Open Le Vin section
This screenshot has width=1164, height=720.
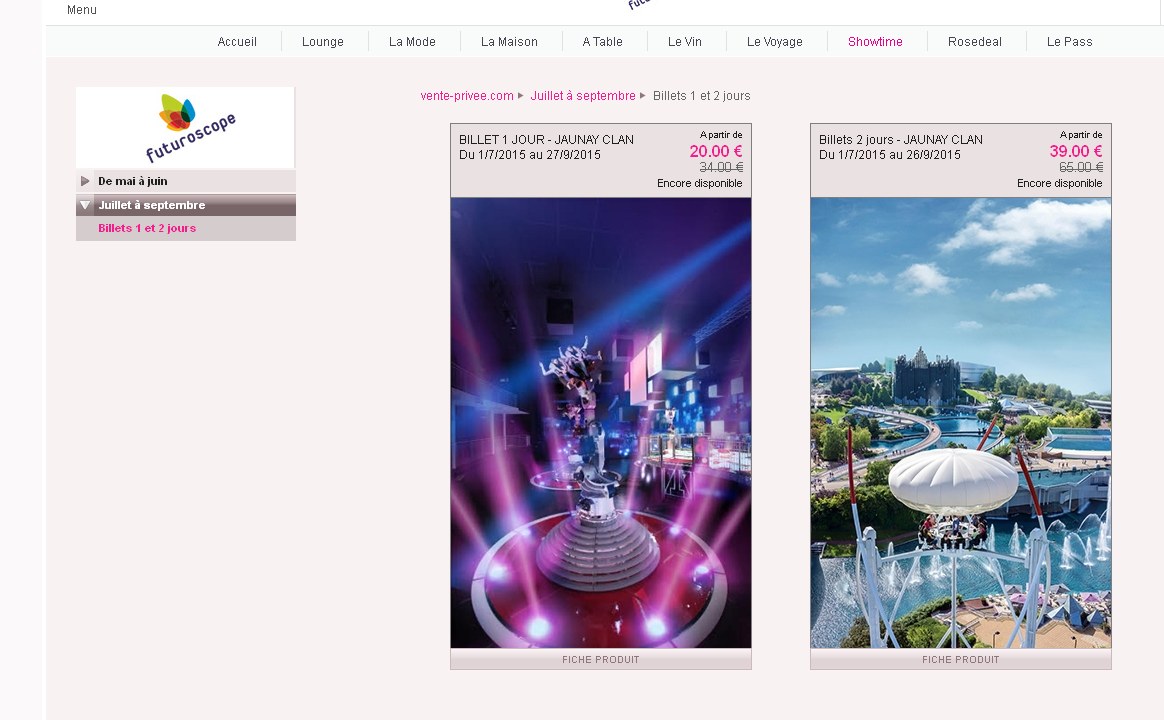(x=685, y=42)
